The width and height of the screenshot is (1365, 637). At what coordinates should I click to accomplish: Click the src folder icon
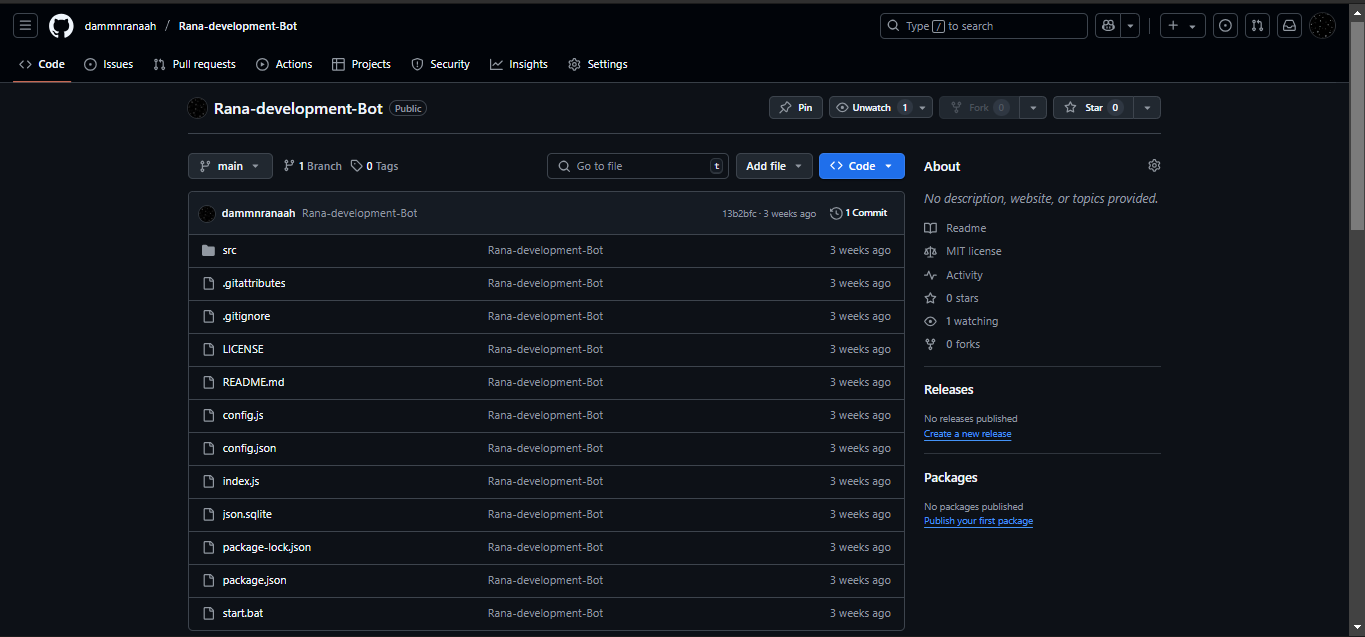pos(208,250)
